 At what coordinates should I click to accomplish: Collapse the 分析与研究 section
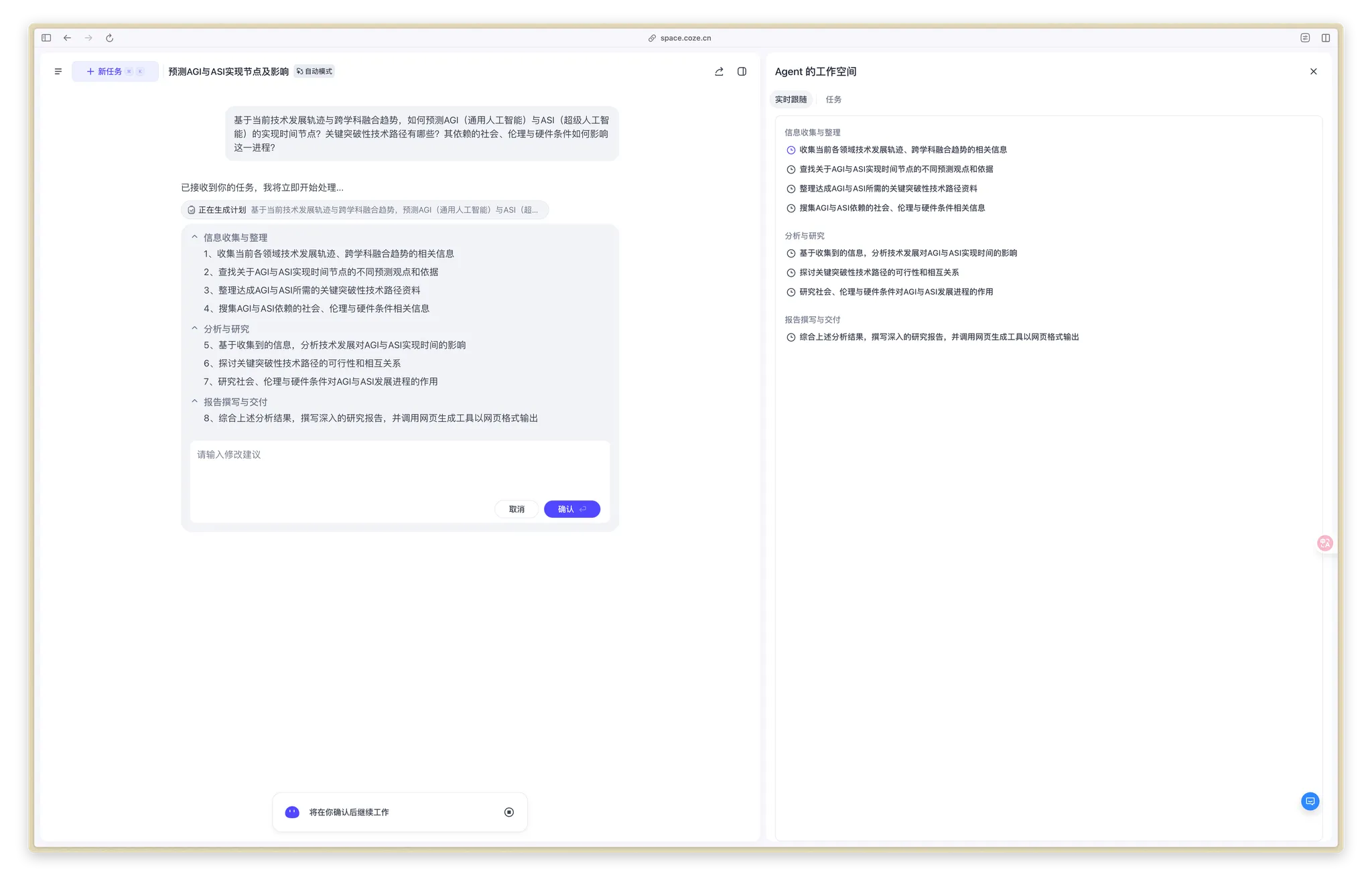195,328
